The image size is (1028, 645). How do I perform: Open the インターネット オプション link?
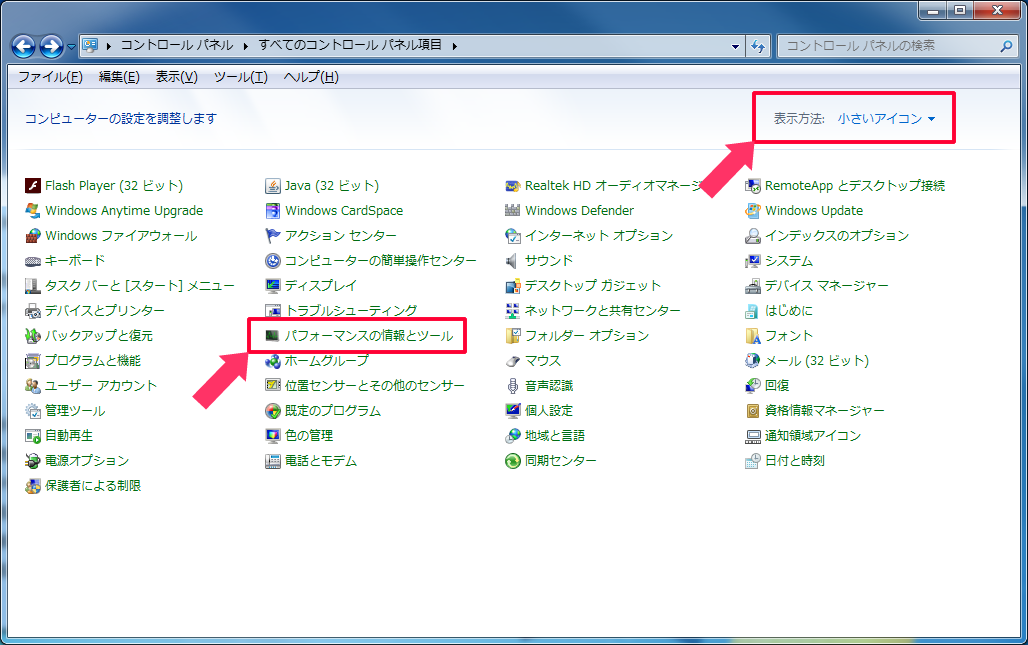click(599, 235)
